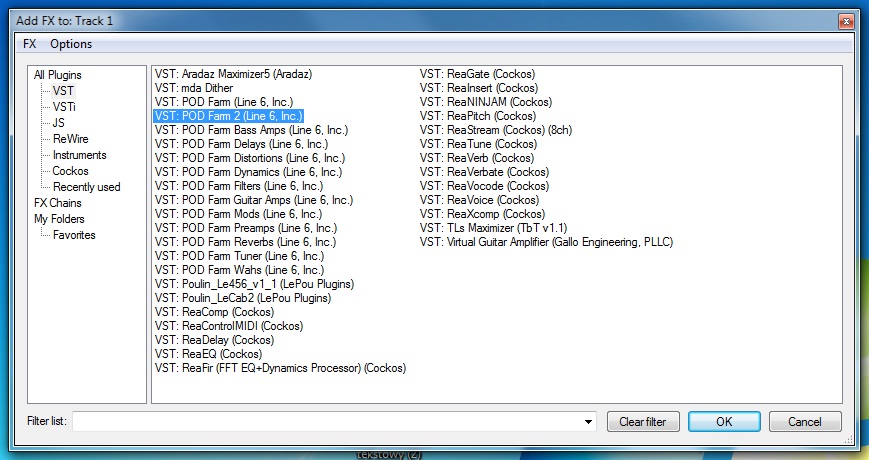Select VST: ReaDelay (Cockos)

coord(214,340)
